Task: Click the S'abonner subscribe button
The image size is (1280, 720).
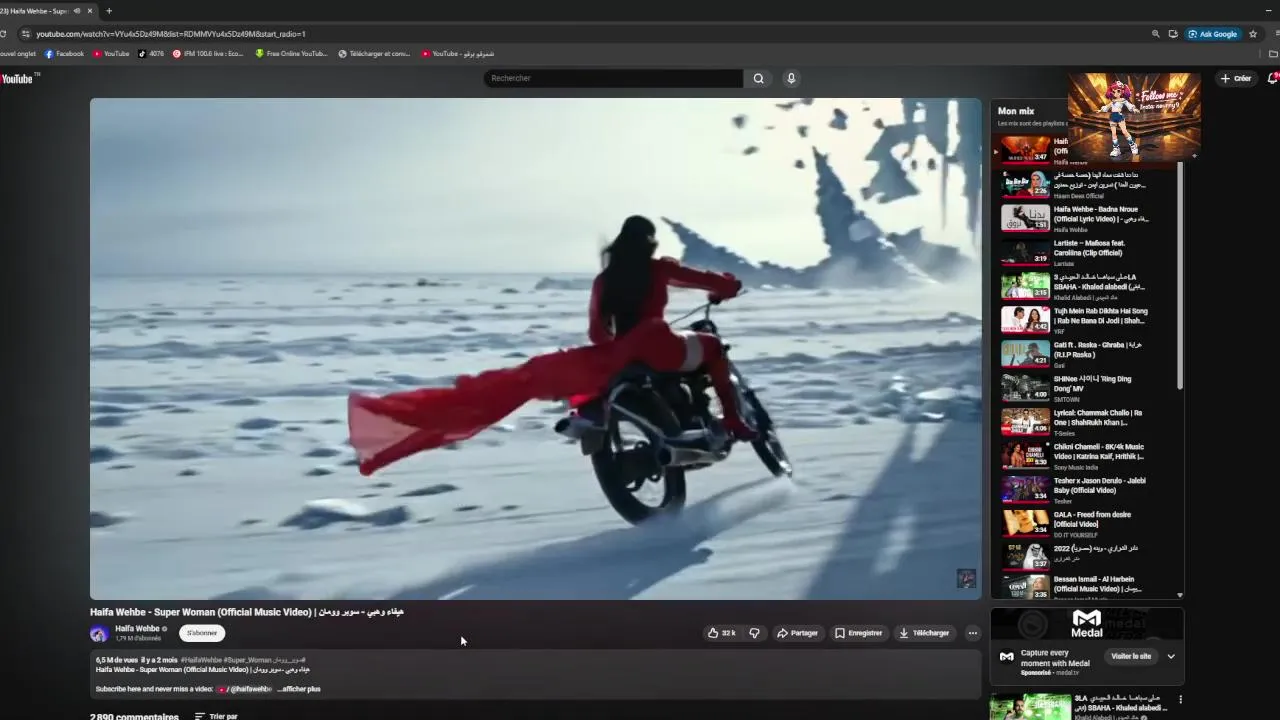Action: click(202, 633)
